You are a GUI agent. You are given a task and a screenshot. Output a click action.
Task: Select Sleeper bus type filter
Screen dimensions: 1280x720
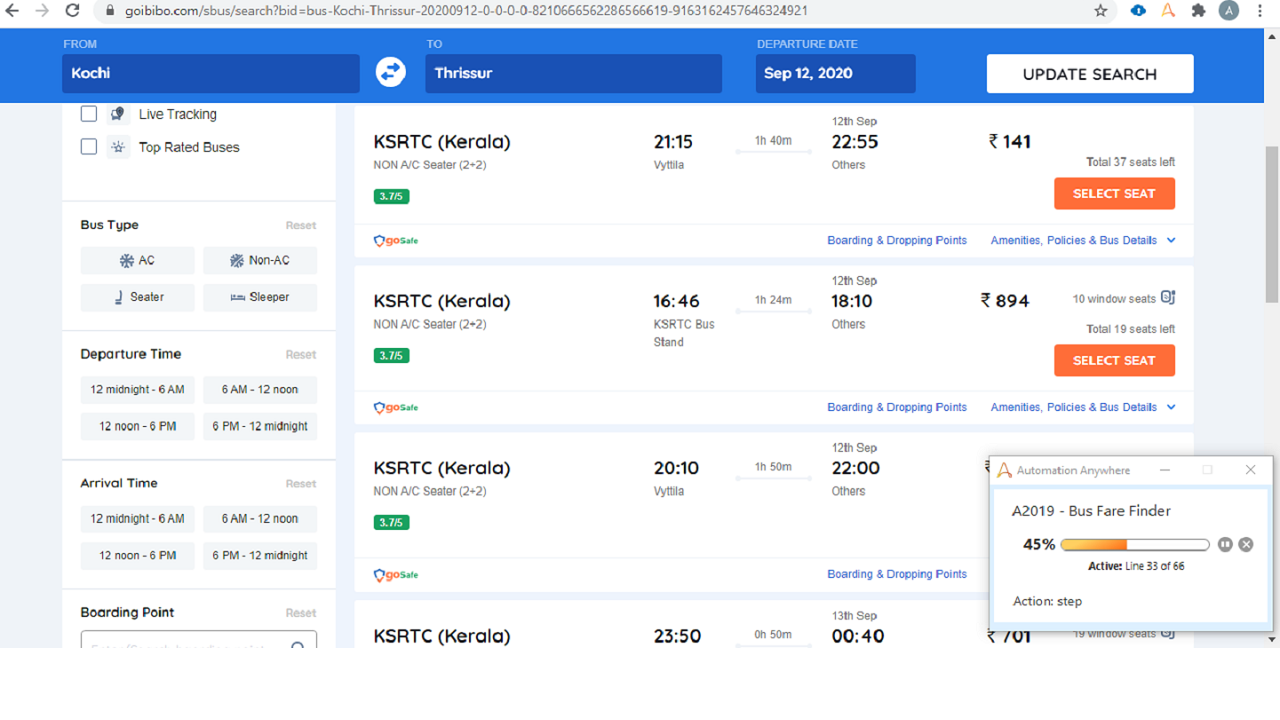[x=260, y=297]
